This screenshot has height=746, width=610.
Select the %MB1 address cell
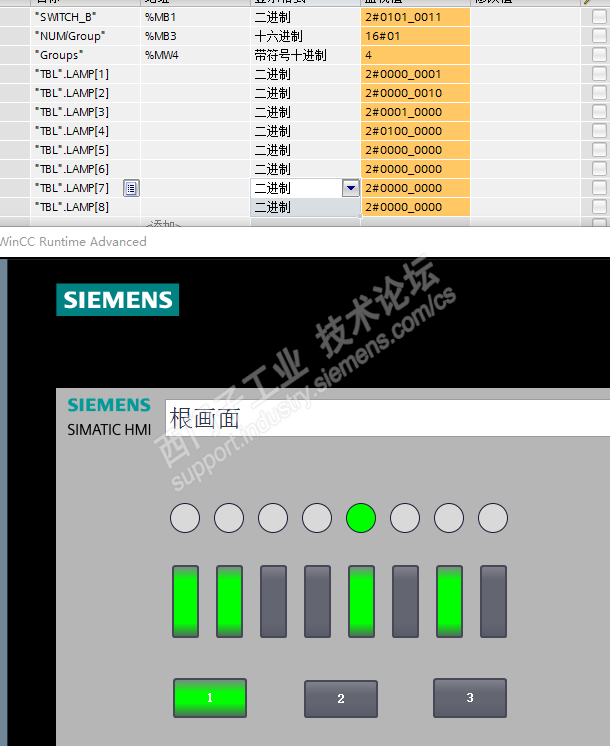tap(195, 17)
